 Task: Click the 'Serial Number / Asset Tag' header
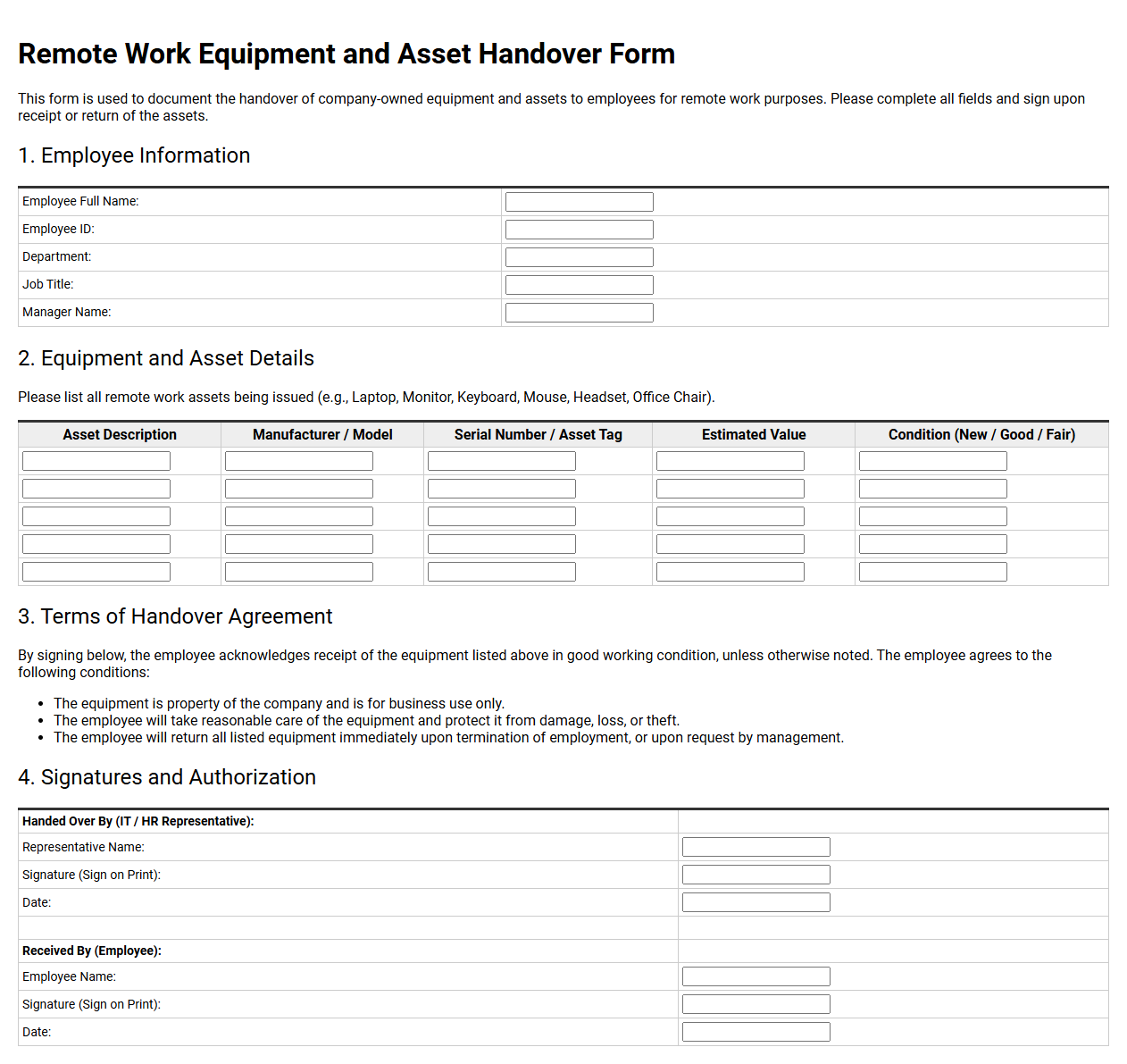pyautogui.click(x=538, y=434)
